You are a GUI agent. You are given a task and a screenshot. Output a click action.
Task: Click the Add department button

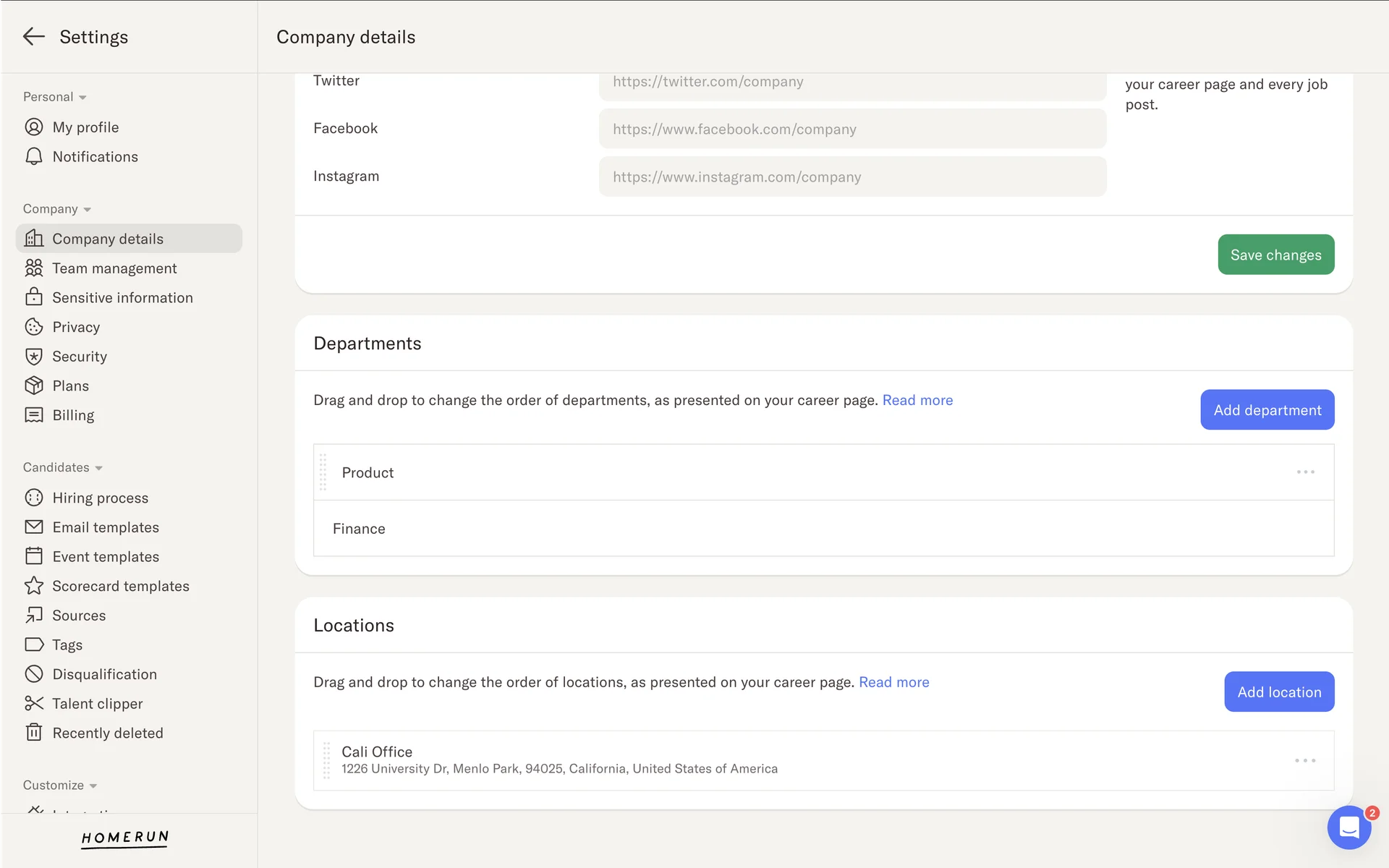pyautogui.click(x=1267, y=410)
